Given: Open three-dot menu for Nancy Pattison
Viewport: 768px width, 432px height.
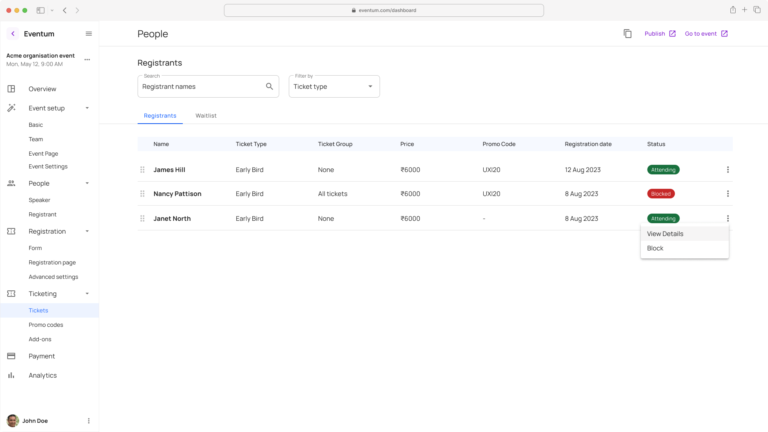Looking at the screenshot, I should (x=727, y=194).
